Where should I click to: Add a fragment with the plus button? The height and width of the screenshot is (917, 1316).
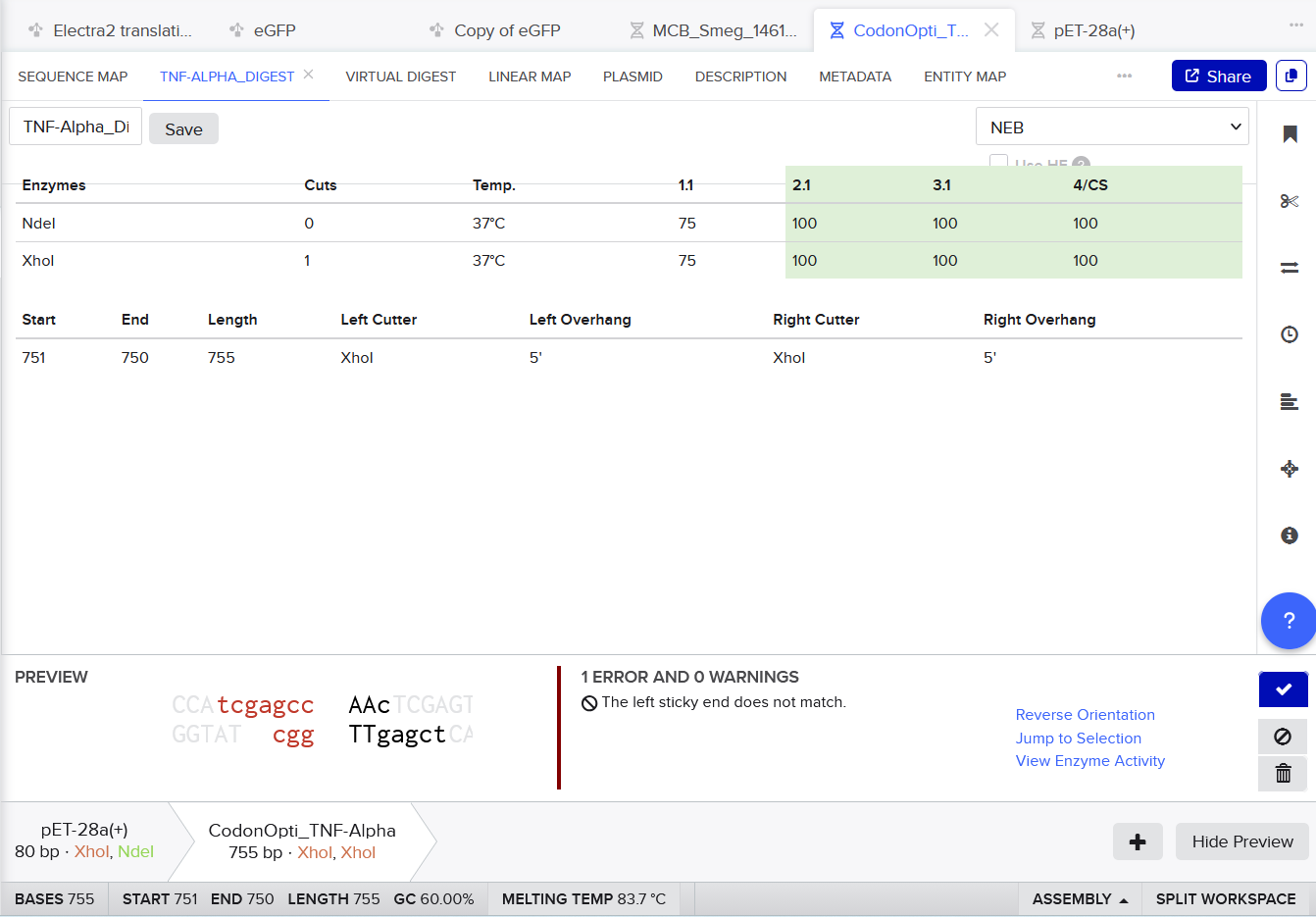pyautogui.click(x=1138, y=841)
